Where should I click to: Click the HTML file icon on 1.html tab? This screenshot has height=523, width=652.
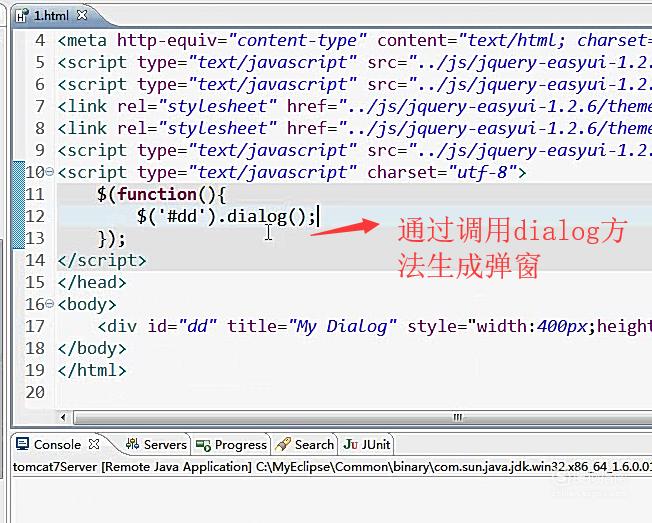[x=22, y=16]
